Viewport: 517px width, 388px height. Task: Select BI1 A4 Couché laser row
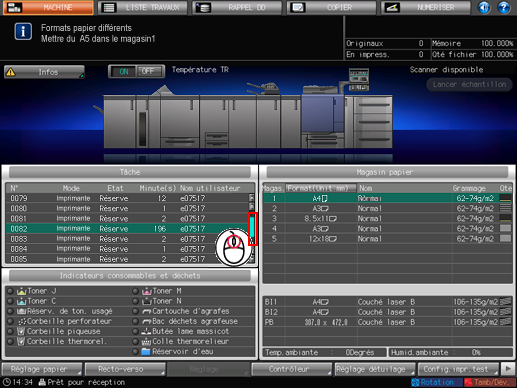click(x=387, y=302)
